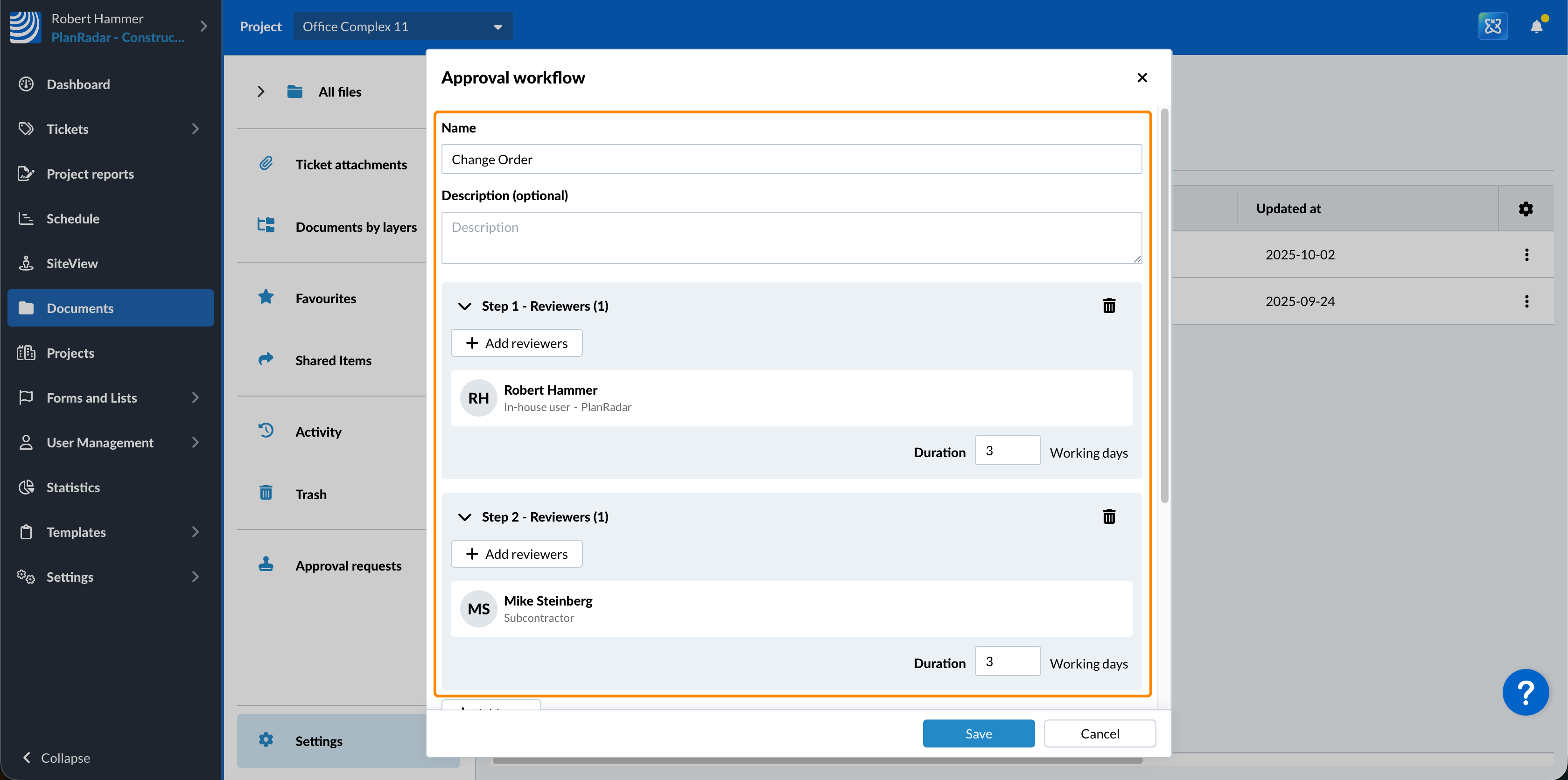Click the Step 1 Duration field
The height and width of the screenshot is (780, 1568).
point(1007,450)
